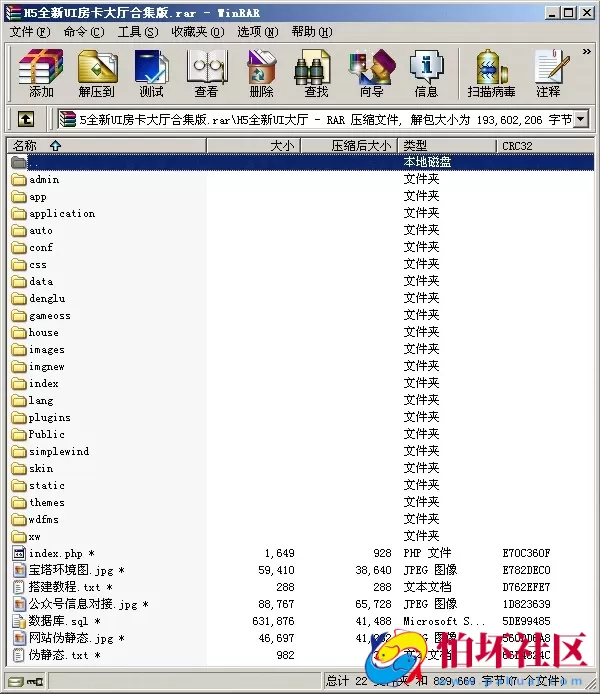
Task: Click the 扫描病毒 (Virus Scan) icon
Action: (x=491, y=73)
